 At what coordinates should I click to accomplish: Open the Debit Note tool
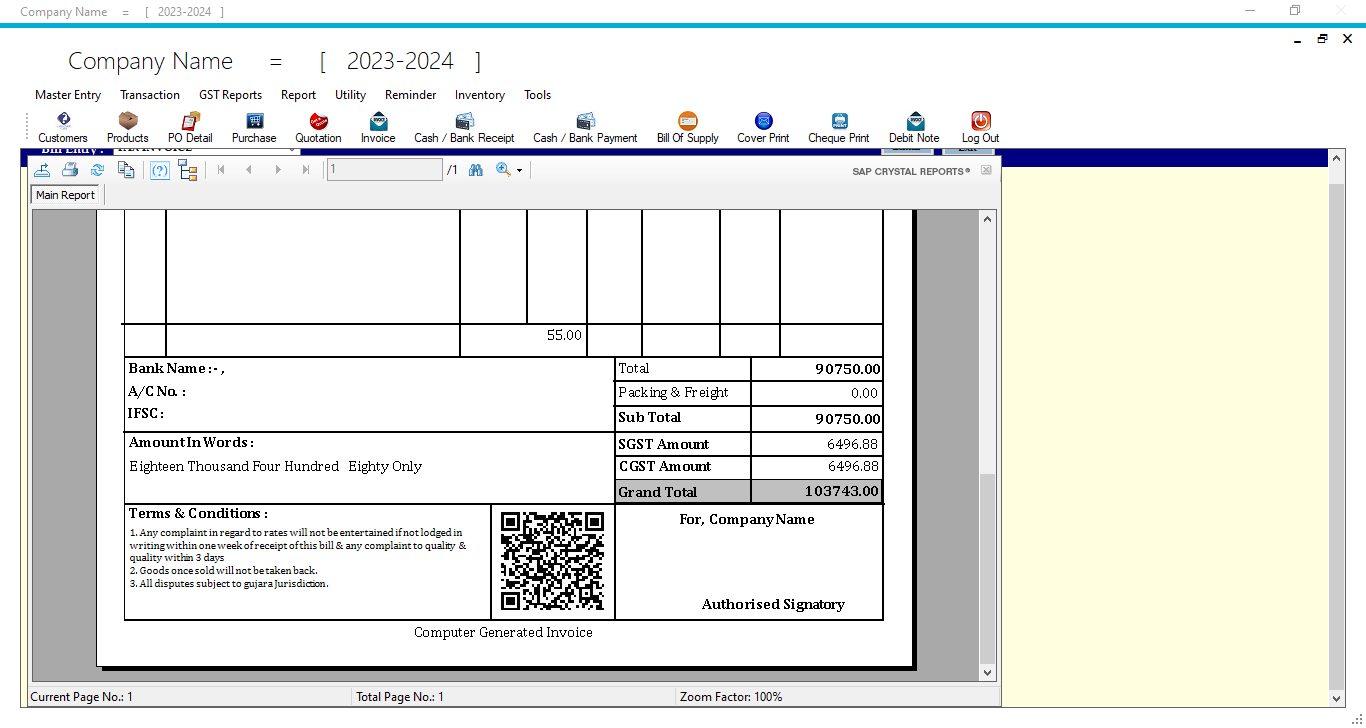tap(912, 127)
